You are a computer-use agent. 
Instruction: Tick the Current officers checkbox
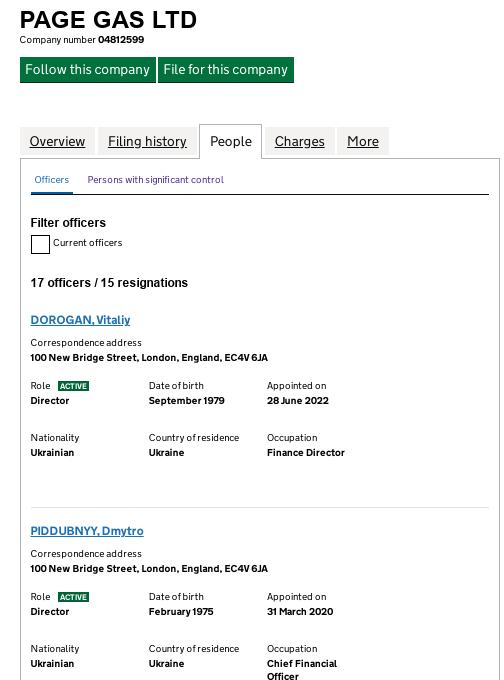[40, 244]
